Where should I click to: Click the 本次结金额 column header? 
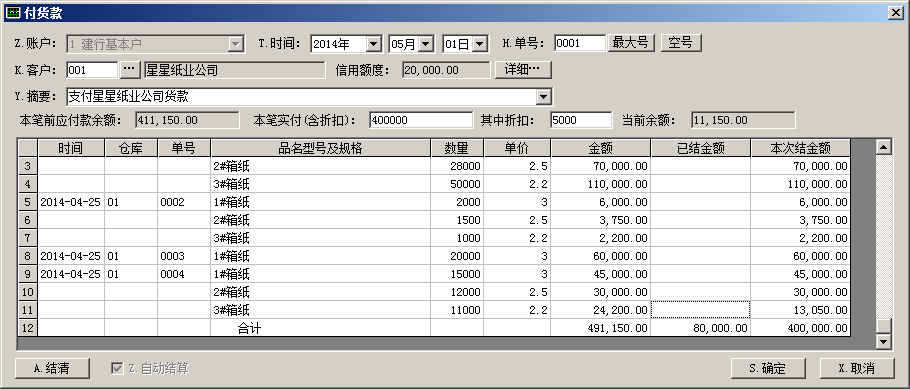(x=800, y=148)
